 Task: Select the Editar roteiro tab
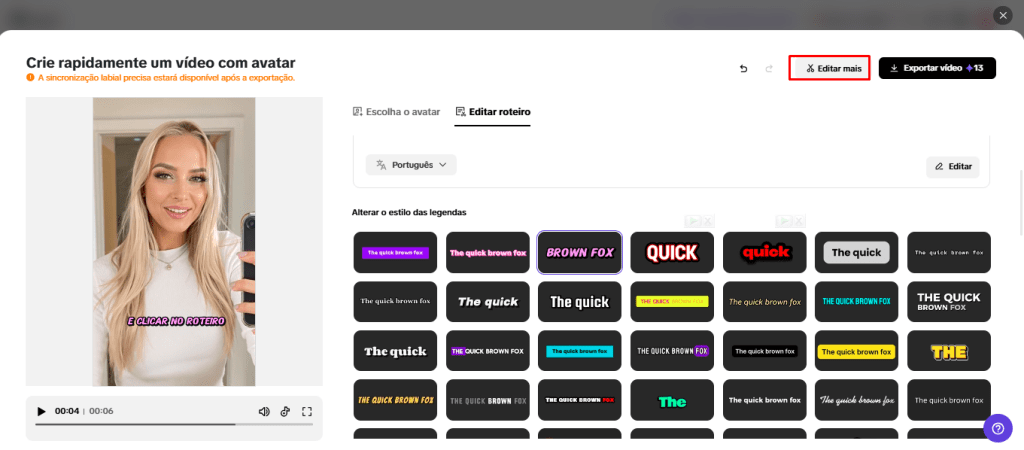point(492,112)
